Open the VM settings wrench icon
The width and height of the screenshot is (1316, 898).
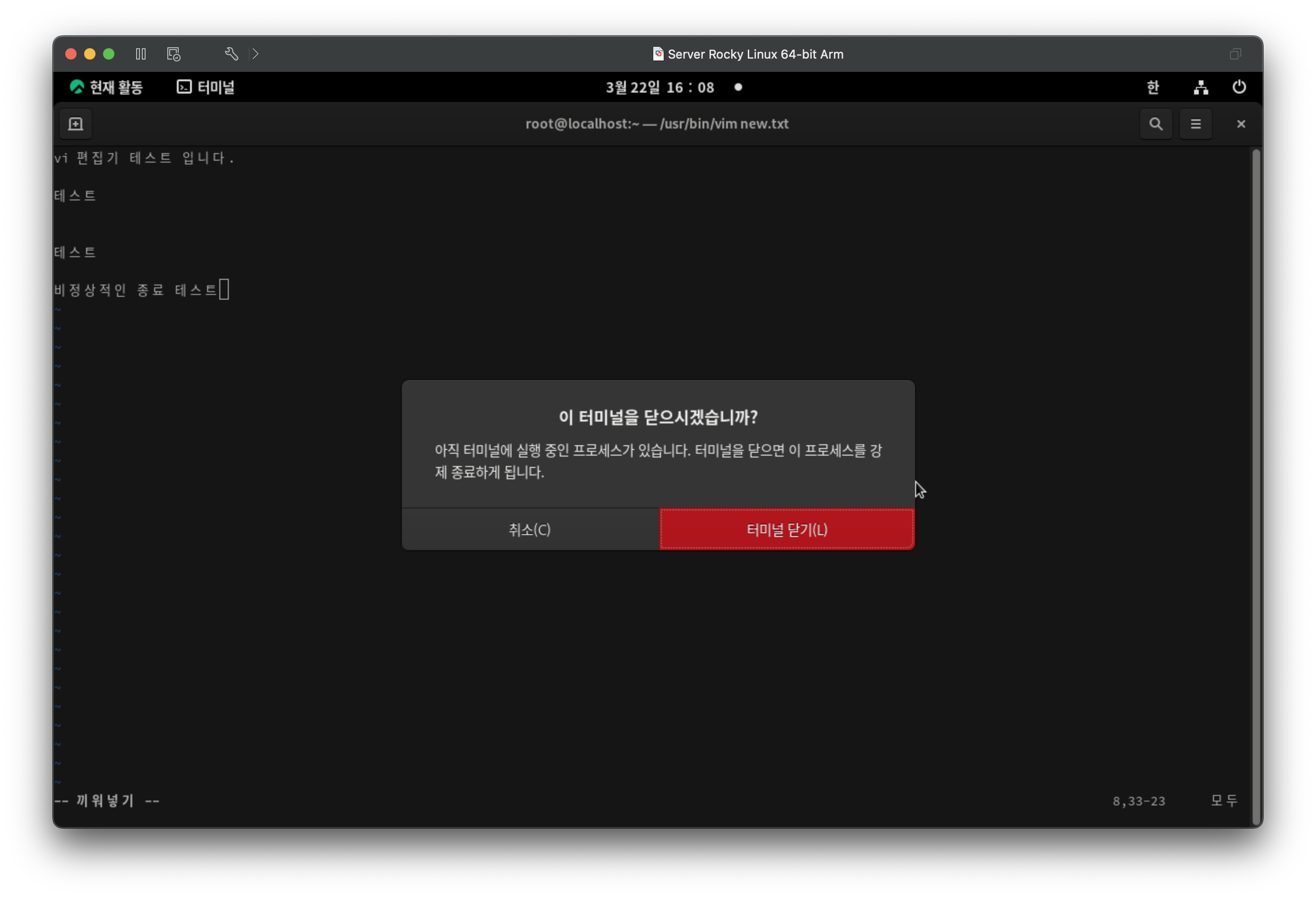tap(231, 54)
